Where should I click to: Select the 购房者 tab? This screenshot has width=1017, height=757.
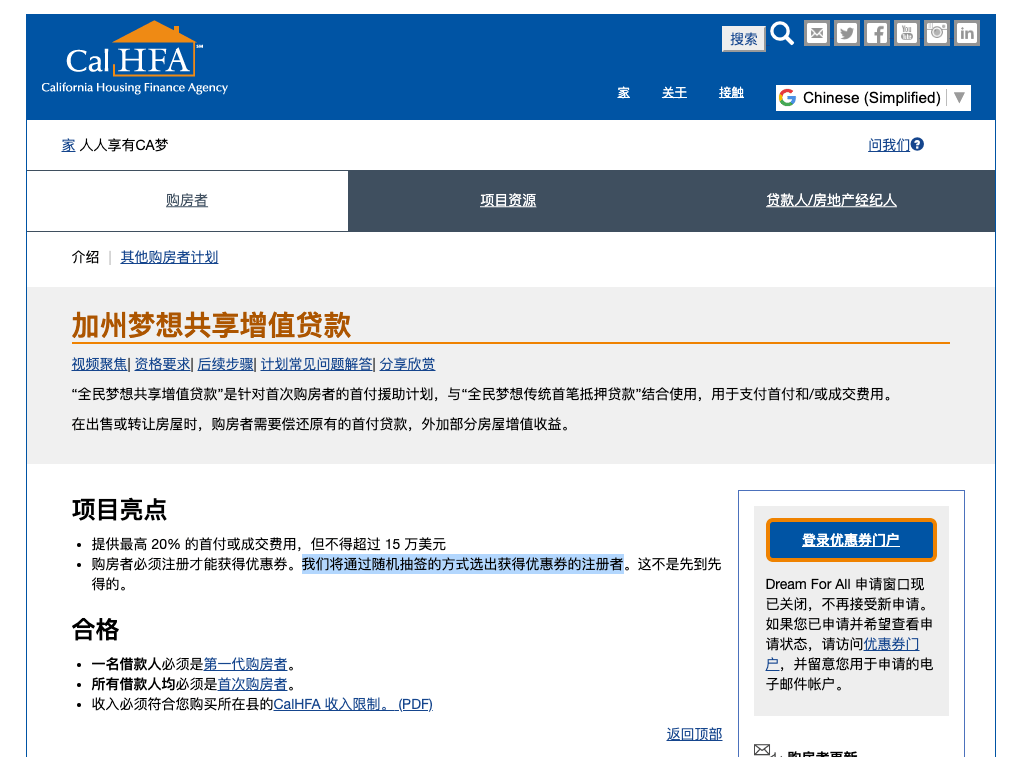187,201
